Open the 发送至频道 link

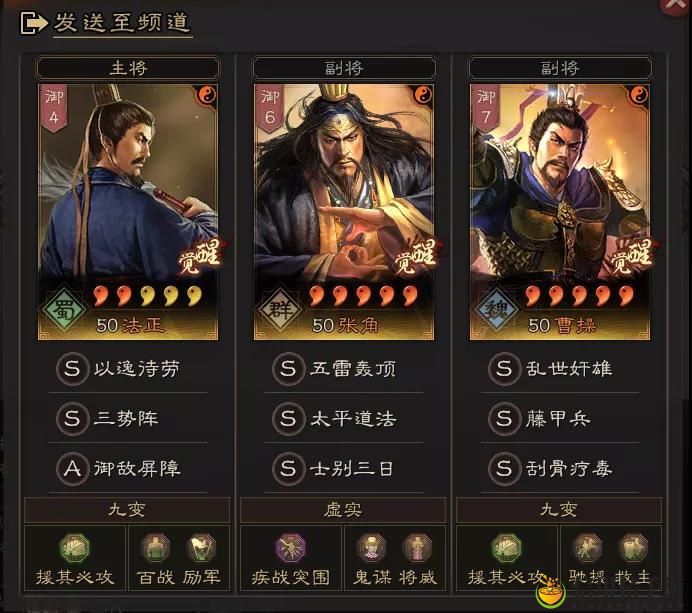(122, 23)
